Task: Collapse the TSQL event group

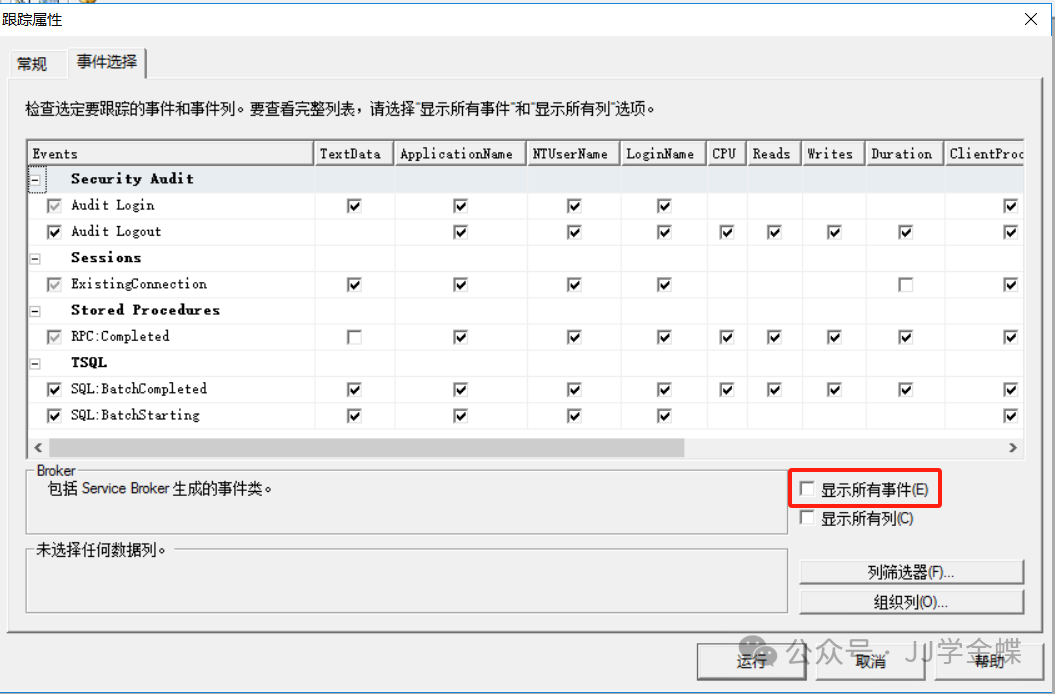Action: click(35, 363)
